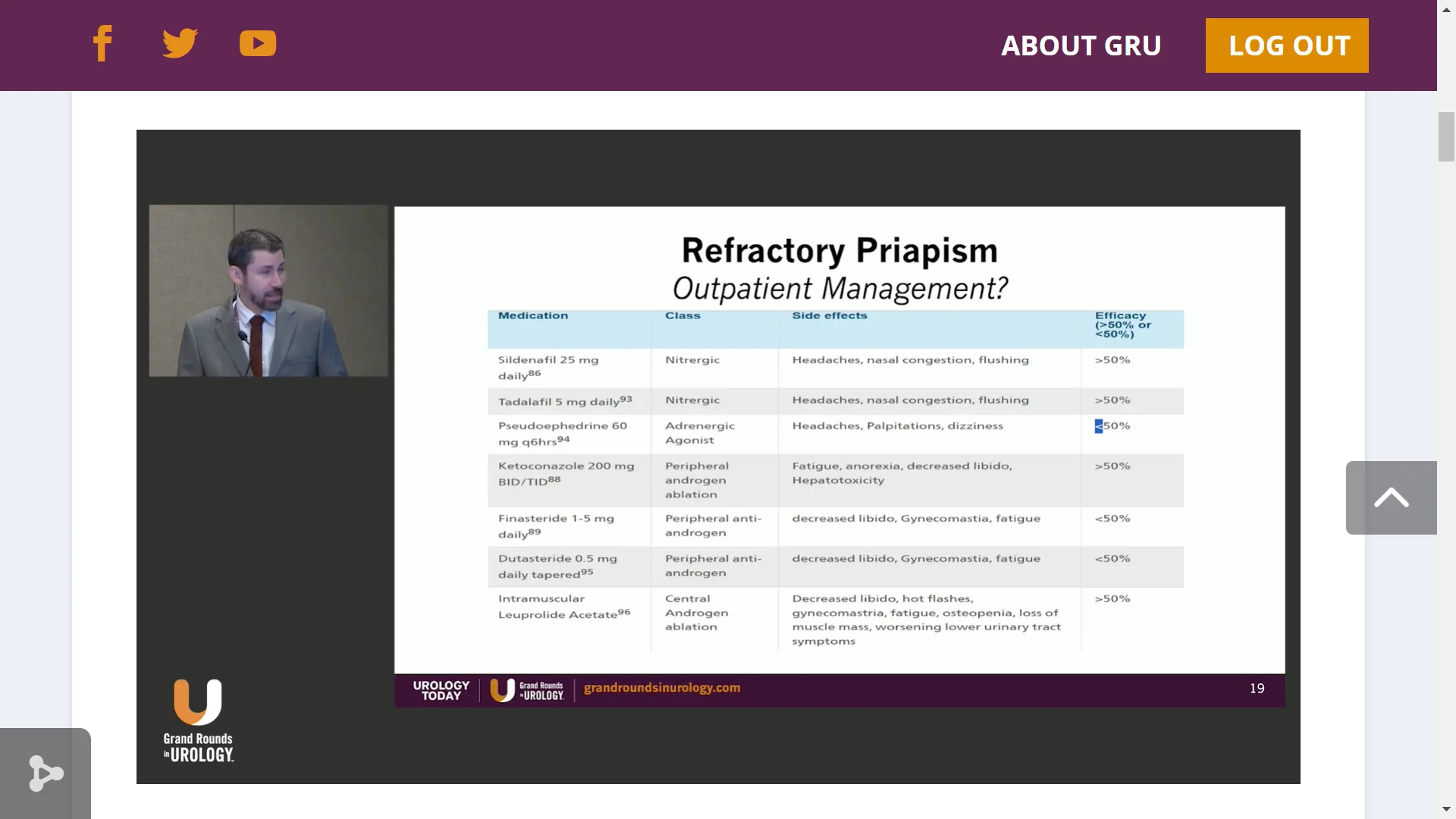1456x819 pixels.
Task: Click the speaker video thumbnail
Action: point(268,290)
